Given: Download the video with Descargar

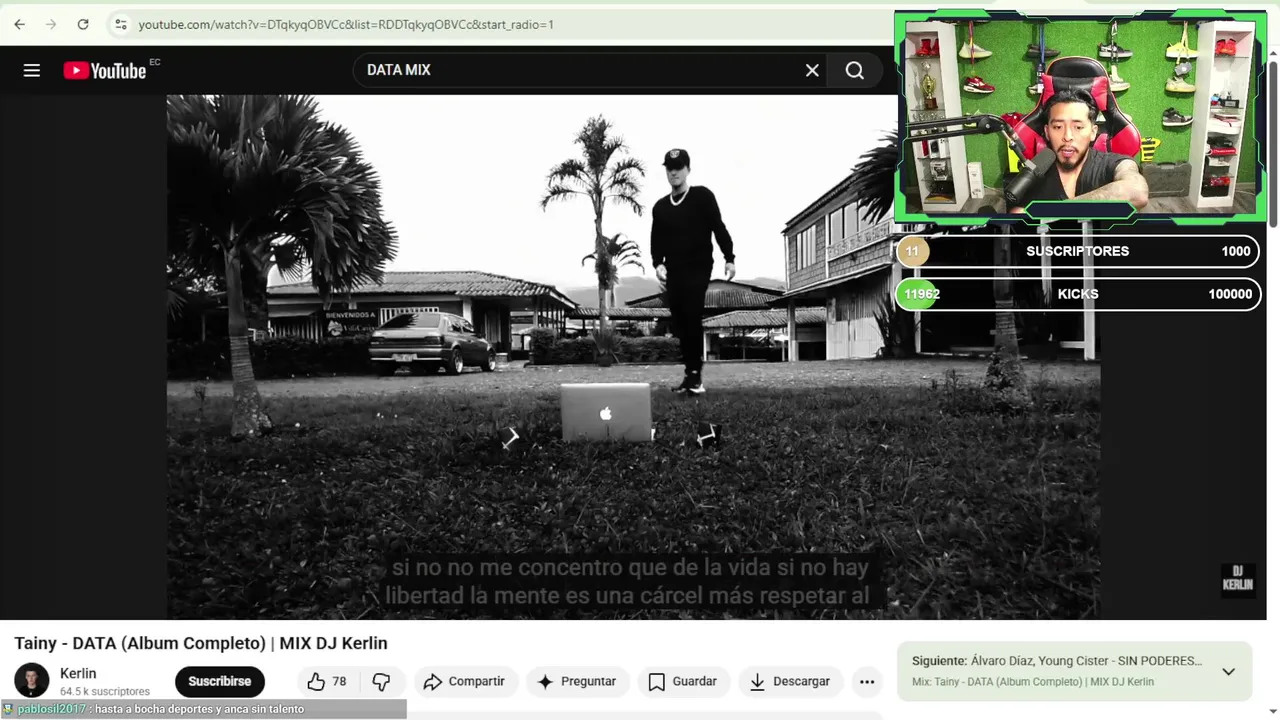Looking at the screenshot, I should click(790, 681).
